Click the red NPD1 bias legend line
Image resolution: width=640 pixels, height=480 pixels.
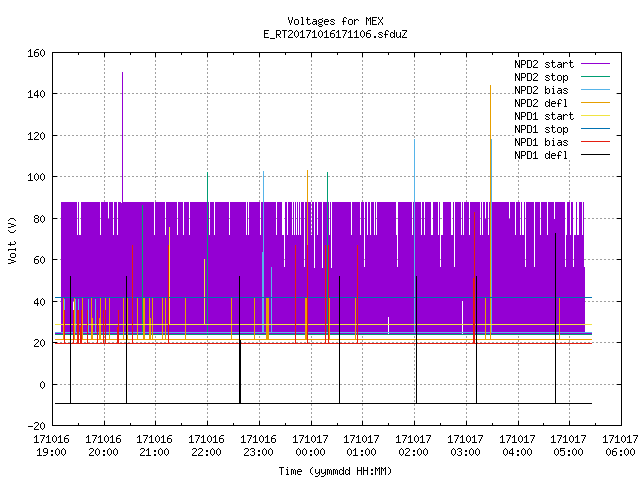click(x=596, y=142)
